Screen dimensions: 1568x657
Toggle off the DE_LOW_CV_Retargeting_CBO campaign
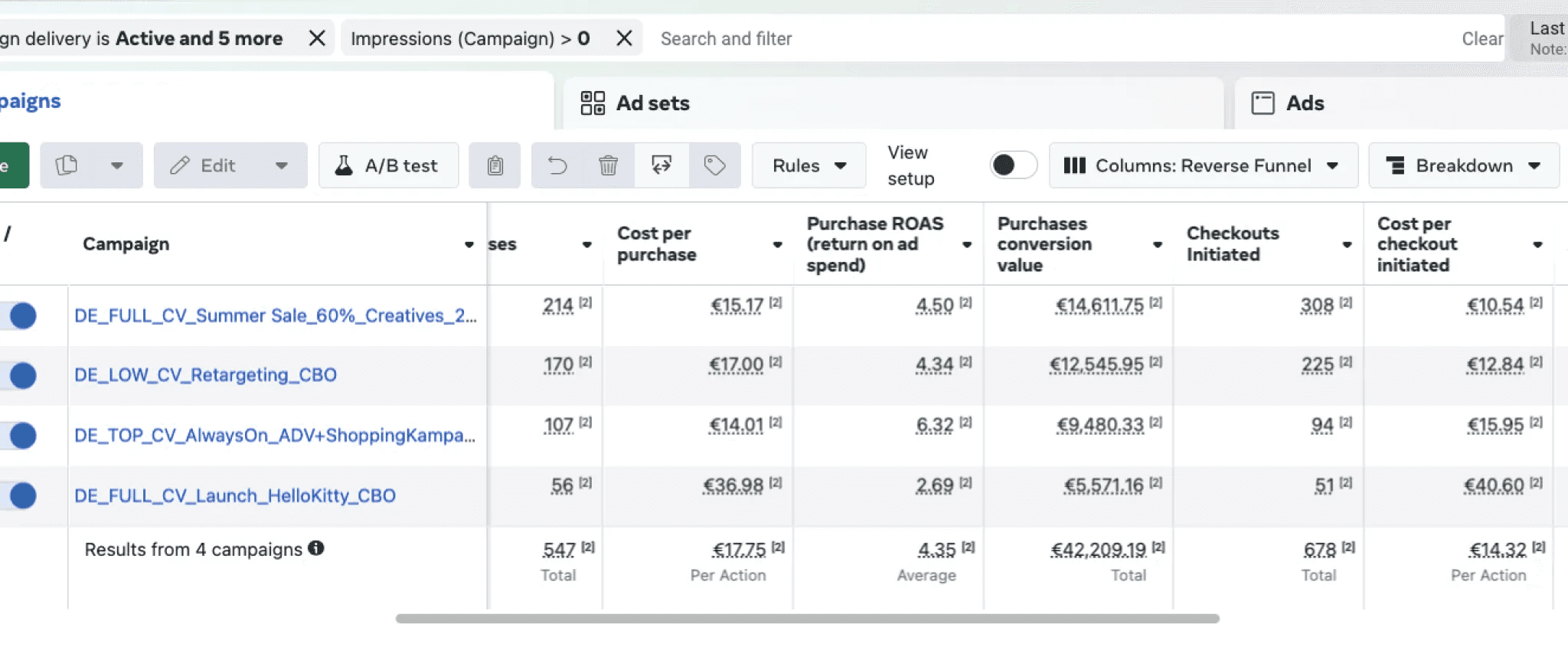tap(21, 375)
